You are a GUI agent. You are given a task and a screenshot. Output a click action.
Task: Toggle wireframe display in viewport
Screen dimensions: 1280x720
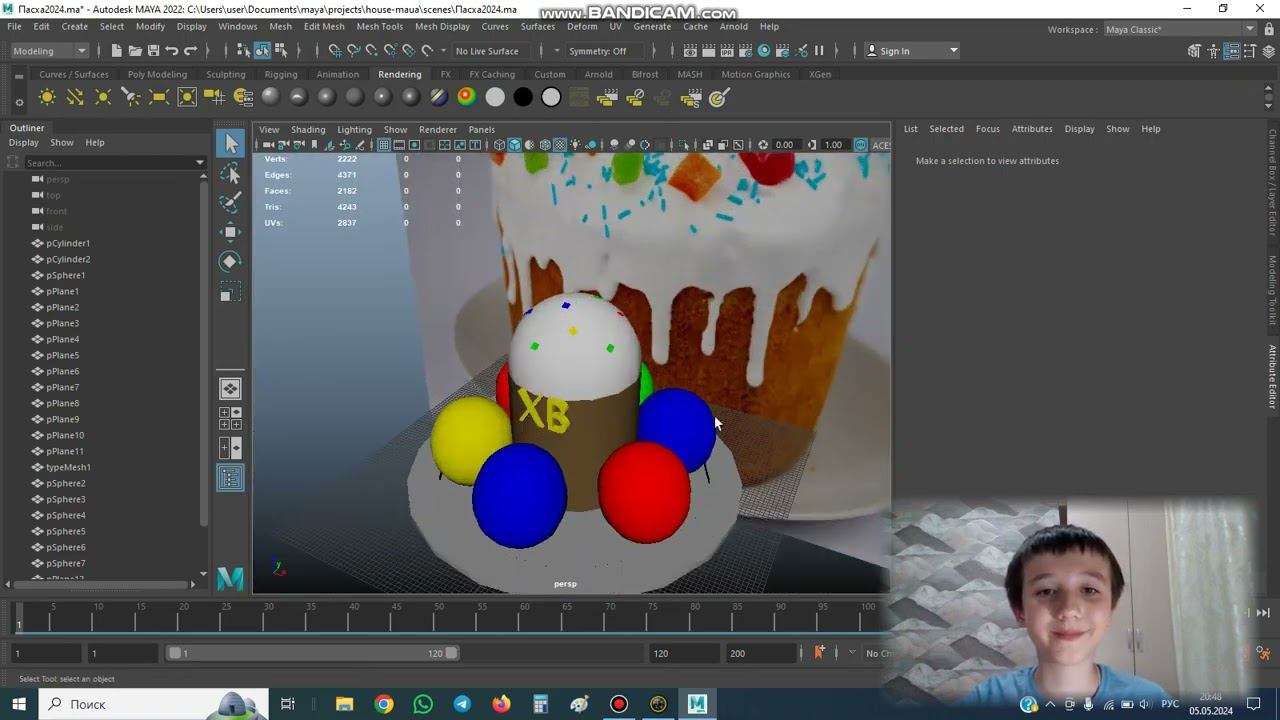click(x=499, y=145)
